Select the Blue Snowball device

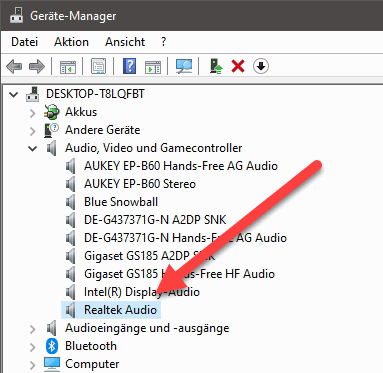121,202
